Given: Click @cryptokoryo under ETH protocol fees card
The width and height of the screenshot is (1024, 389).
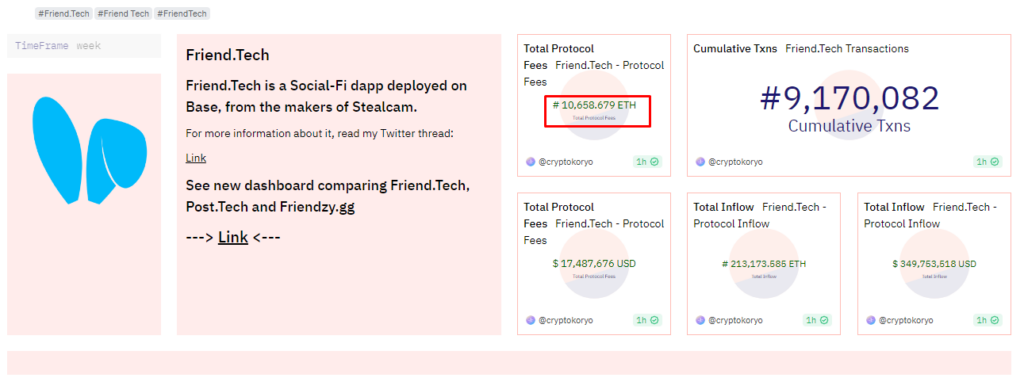Looking at the screenshot, I should pyautogui.click(x=566, y=162).
